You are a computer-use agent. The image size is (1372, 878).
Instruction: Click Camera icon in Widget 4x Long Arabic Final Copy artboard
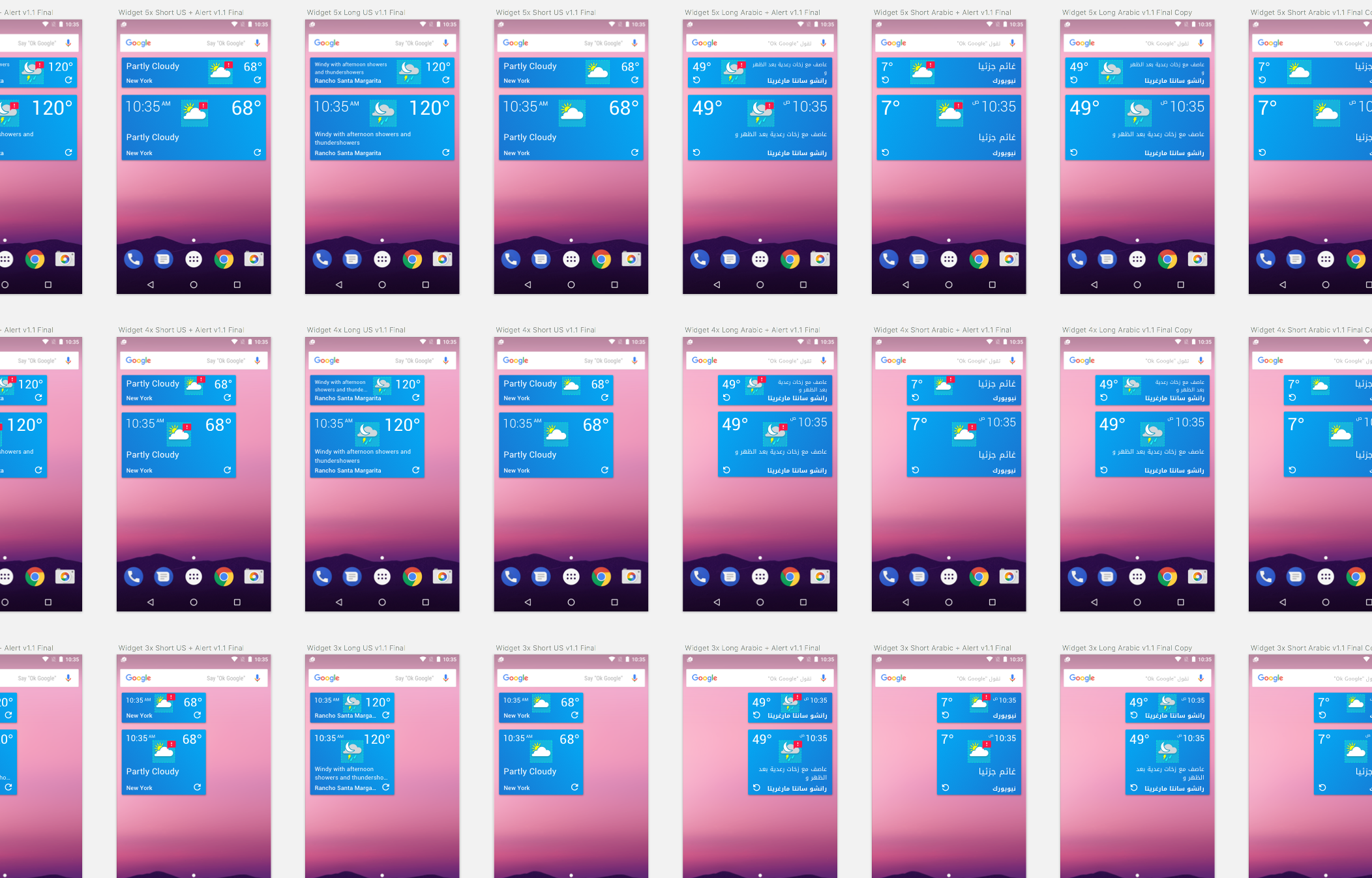(x=1197, y=577)
